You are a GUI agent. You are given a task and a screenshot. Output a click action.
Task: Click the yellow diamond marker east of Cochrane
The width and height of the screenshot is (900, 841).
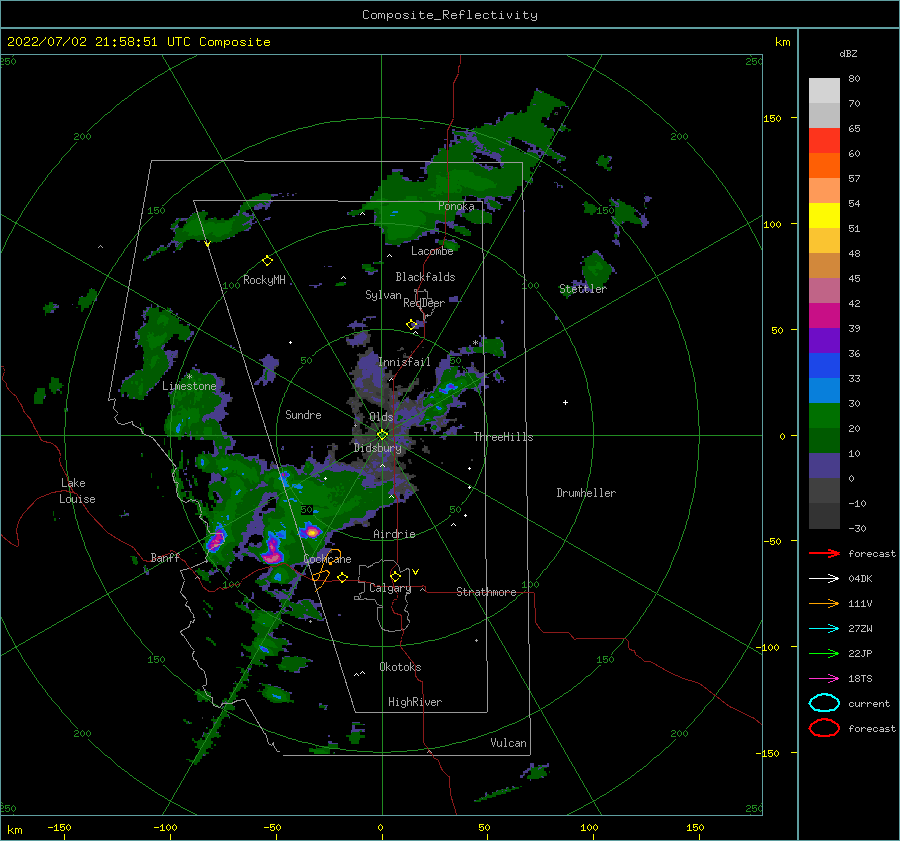pyautogui.click(x=342, y=577)
